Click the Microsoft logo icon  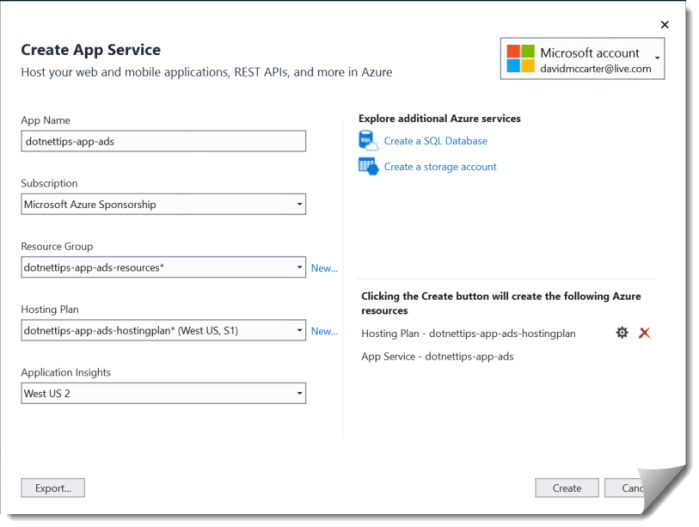[x=520, y=60]
